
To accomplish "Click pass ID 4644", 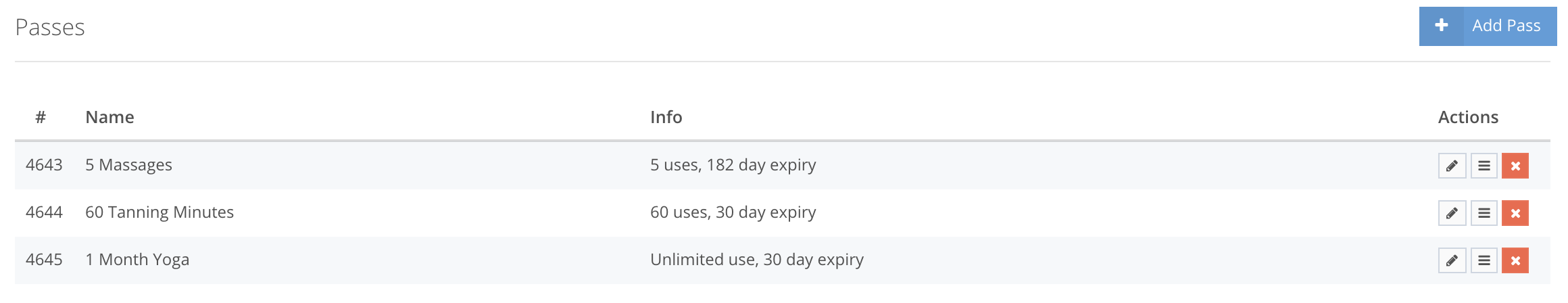I will pos(44,212).
